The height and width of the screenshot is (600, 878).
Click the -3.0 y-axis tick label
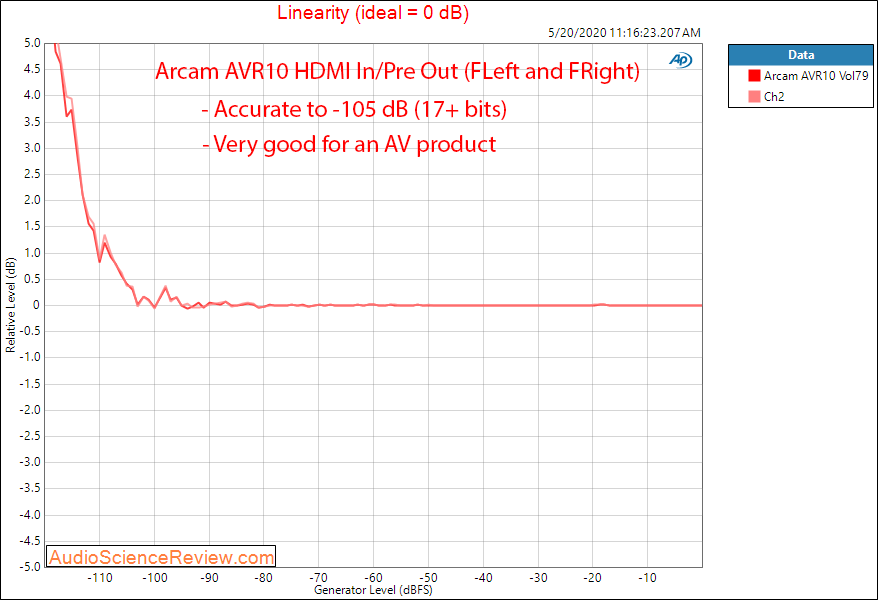click(x=30, y=462)
